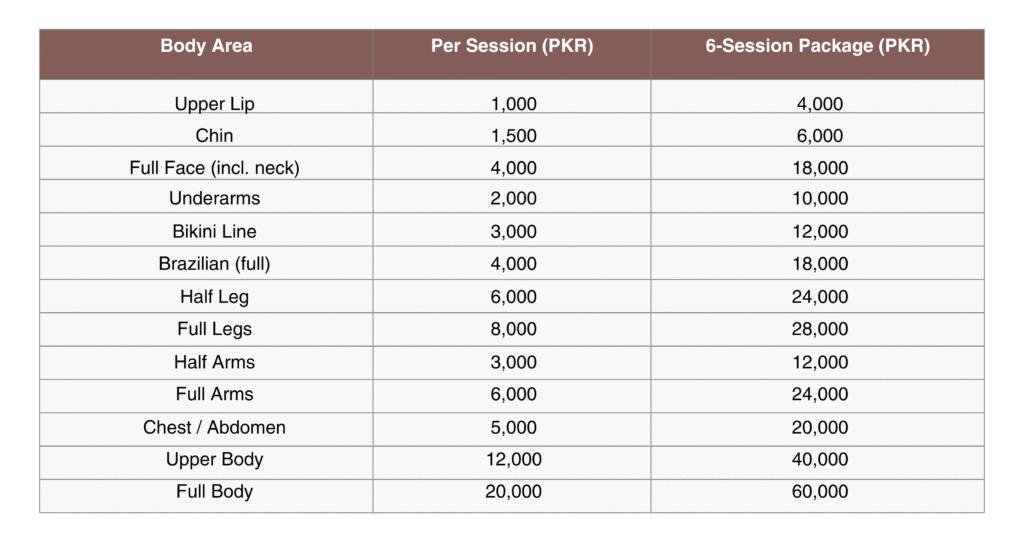Select the Full Body row label
This screenshot has width=1024, height=543.
(x=214, y=491)
